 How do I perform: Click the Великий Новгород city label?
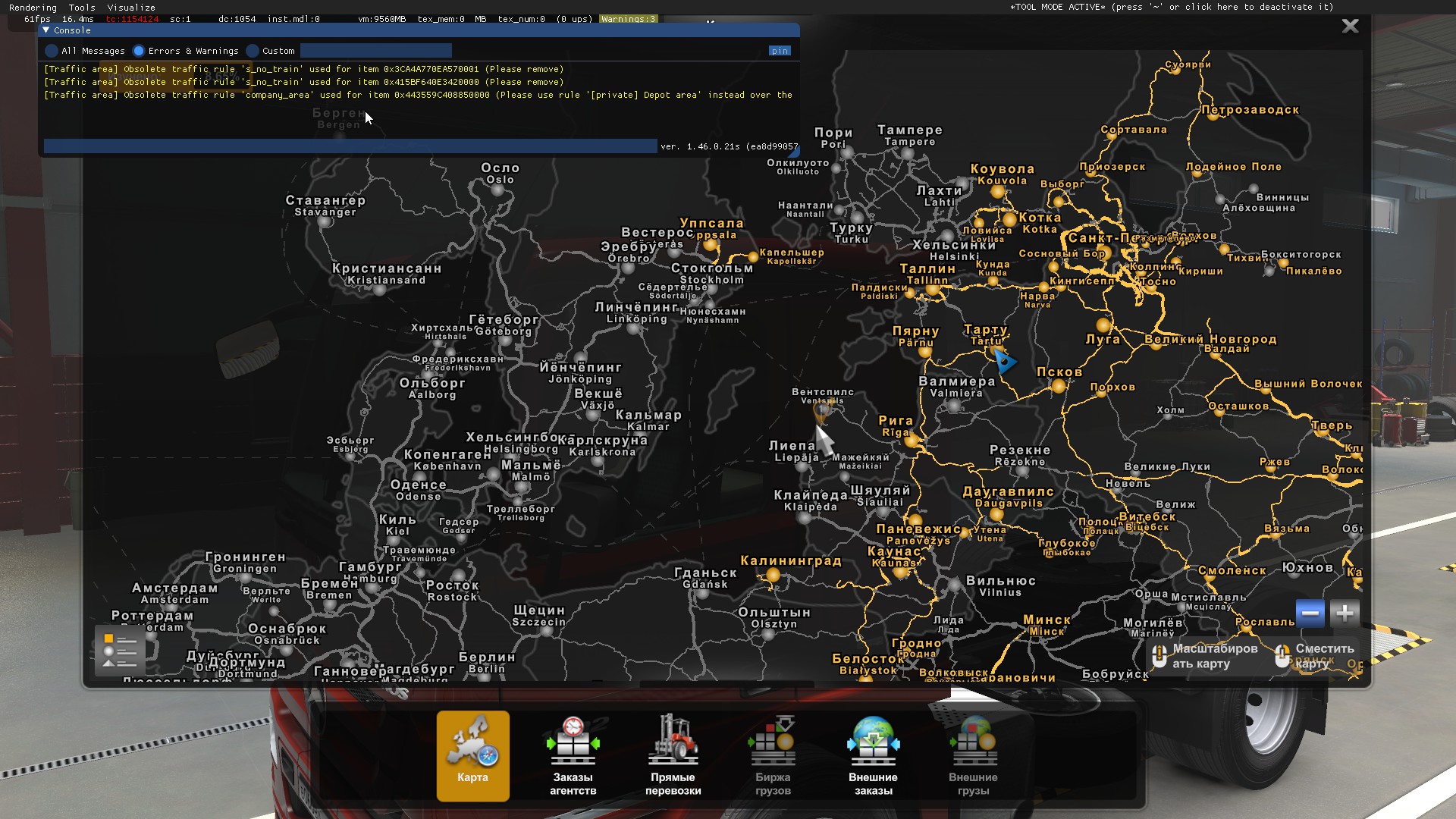(1210, 339)
